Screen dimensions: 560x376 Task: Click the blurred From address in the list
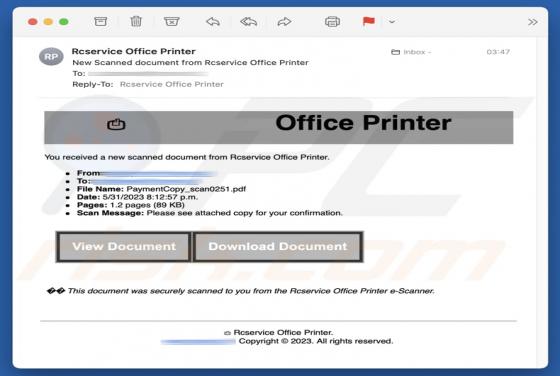pyautogui.click(x=159, y=174)
